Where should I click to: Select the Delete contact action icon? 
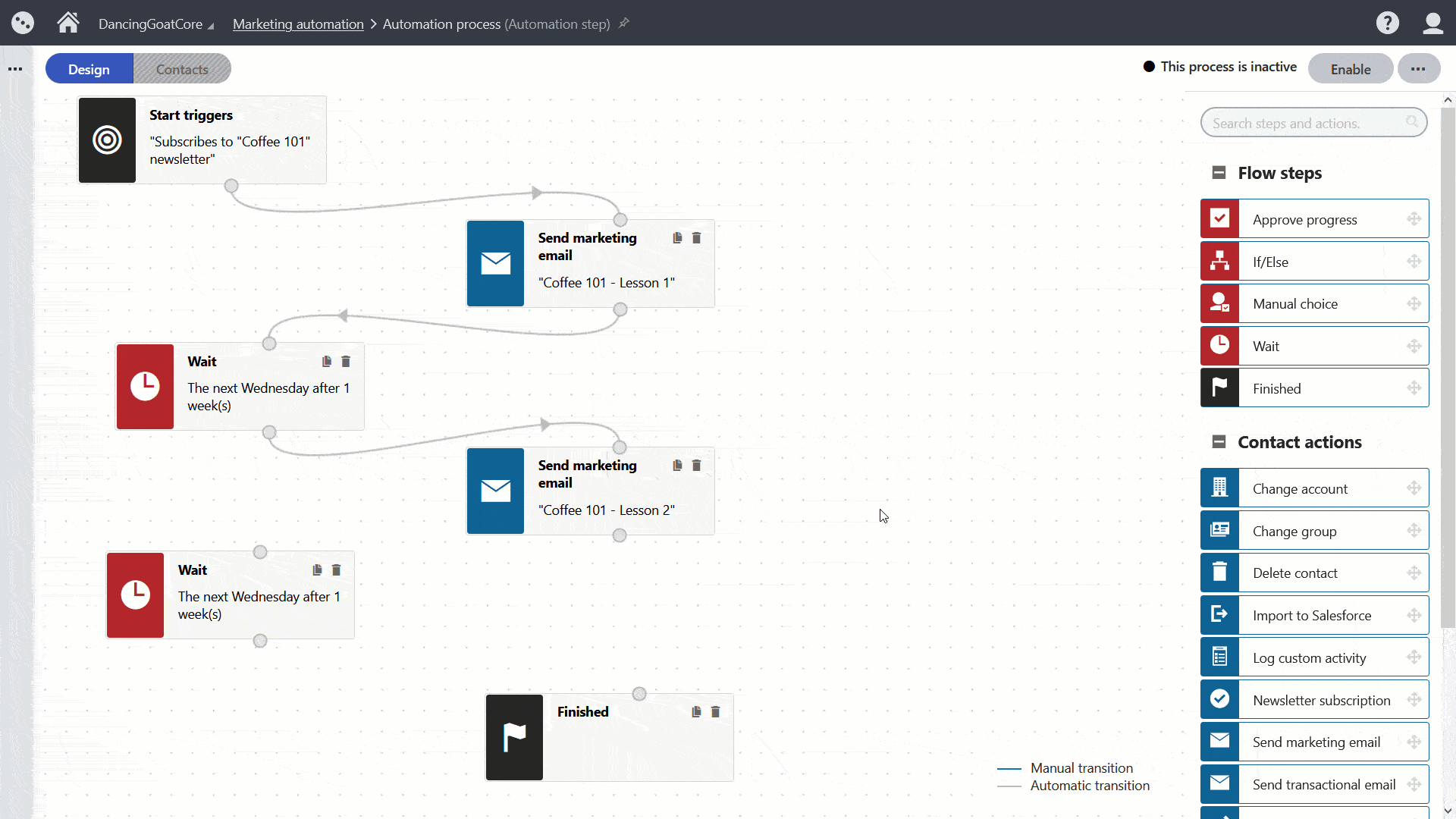pos(1220,573)
